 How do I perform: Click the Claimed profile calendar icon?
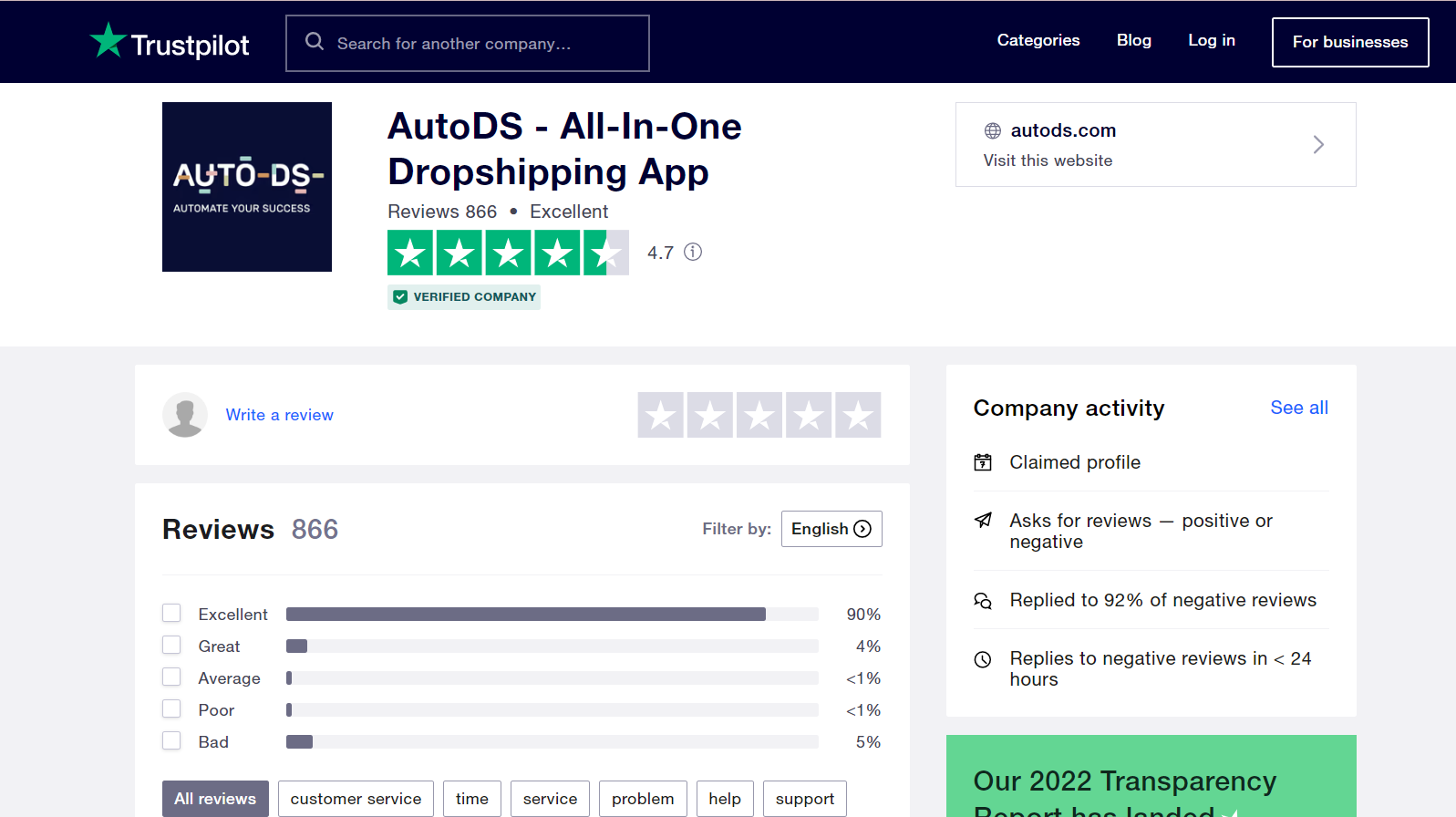pyautogui.click(x=983, y=462)
